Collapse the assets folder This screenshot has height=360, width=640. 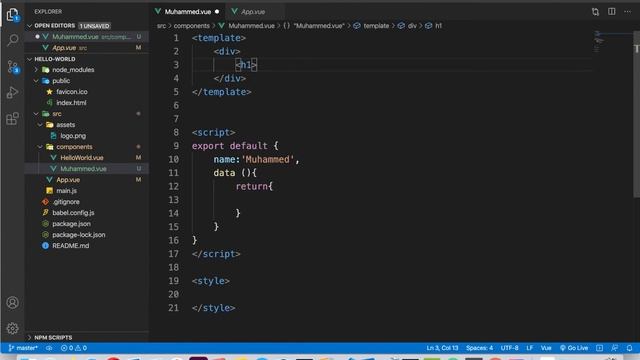pos(40,125)
